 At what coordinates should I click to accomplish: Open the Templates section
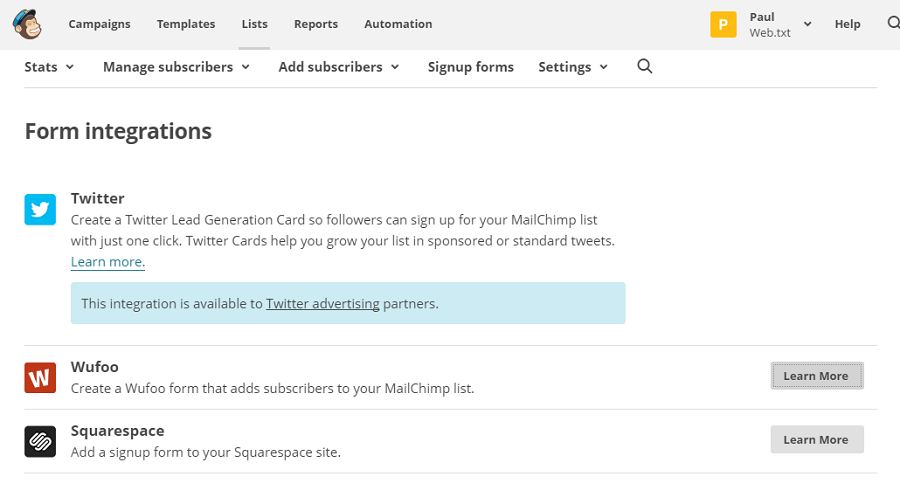[185, 24]
